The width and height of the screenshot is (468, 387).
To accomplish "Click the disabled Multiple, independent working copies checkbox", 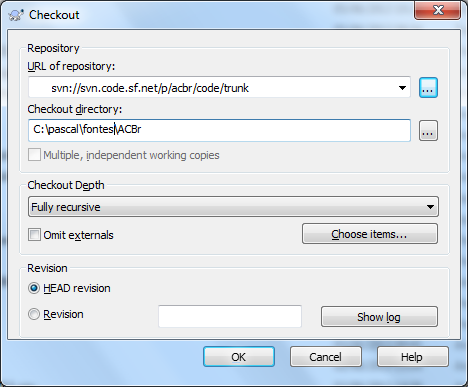I will pos(35,155).
